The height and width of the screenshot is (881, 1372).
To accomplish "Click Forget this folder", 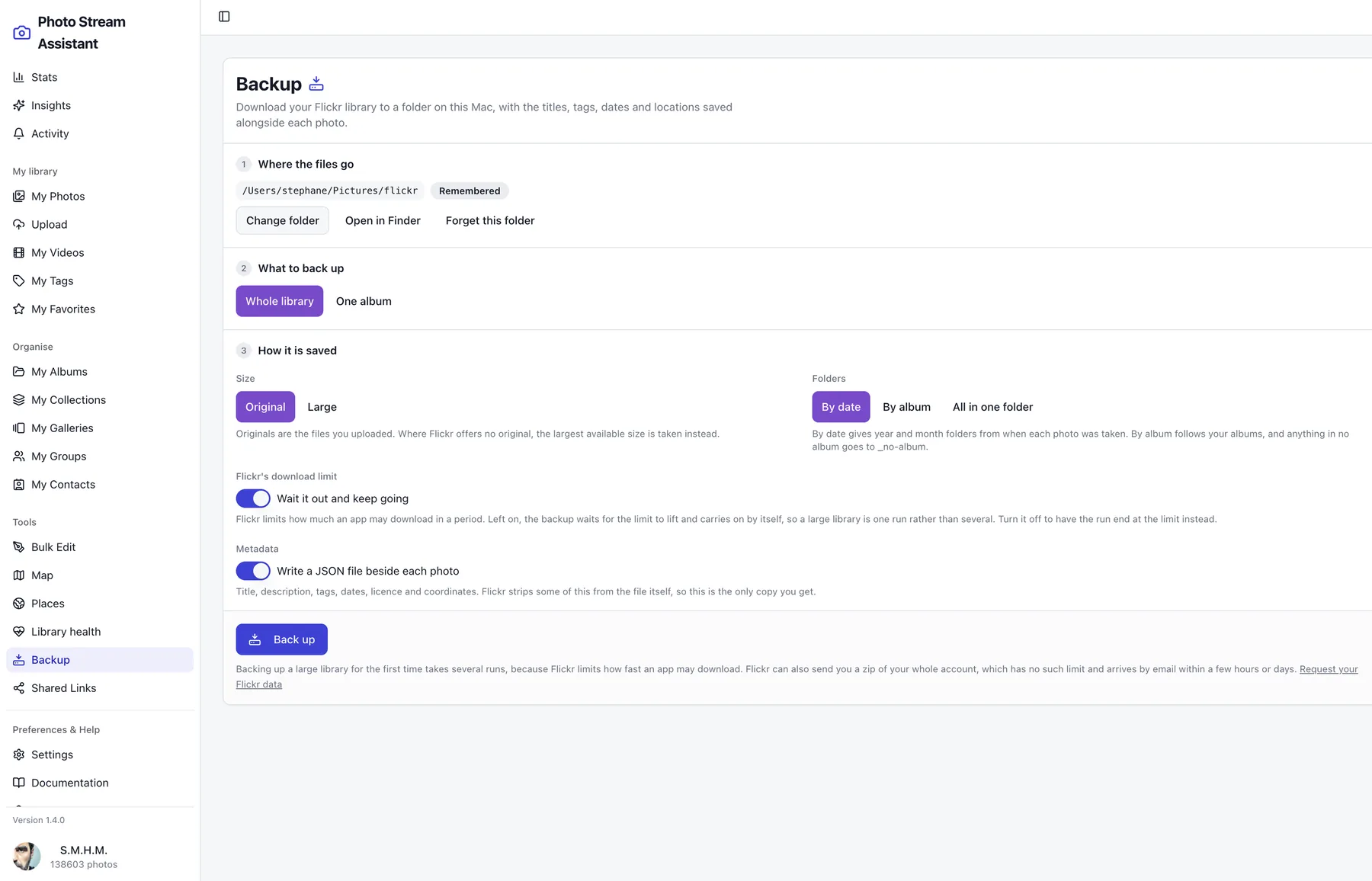I will [490, 220].
